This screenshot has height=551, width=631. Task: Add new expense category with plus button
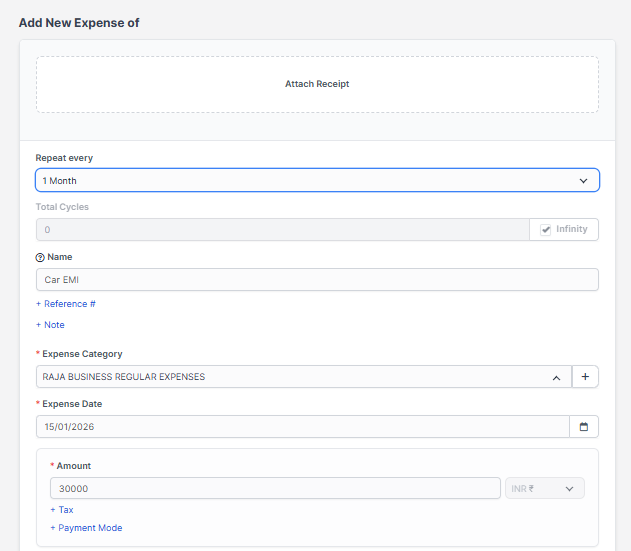tap(585, 377)
